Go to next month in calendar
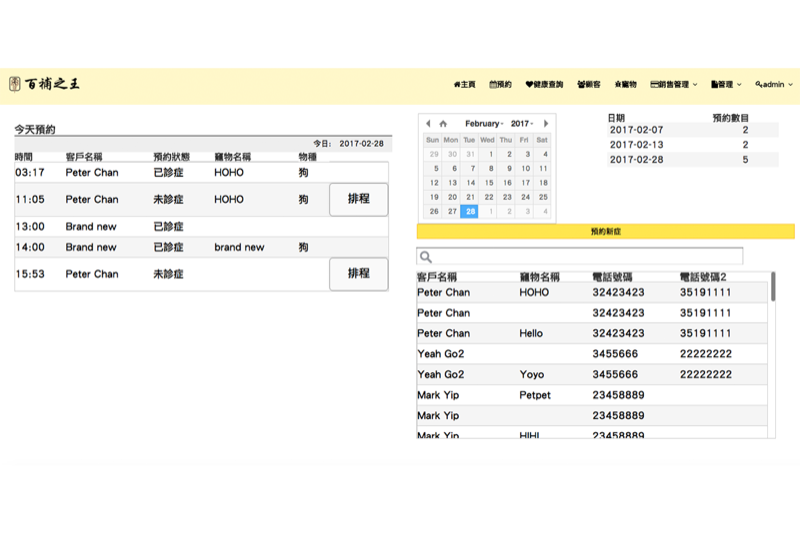Viewport: 800px width, 533px height. tap(546, 123)
